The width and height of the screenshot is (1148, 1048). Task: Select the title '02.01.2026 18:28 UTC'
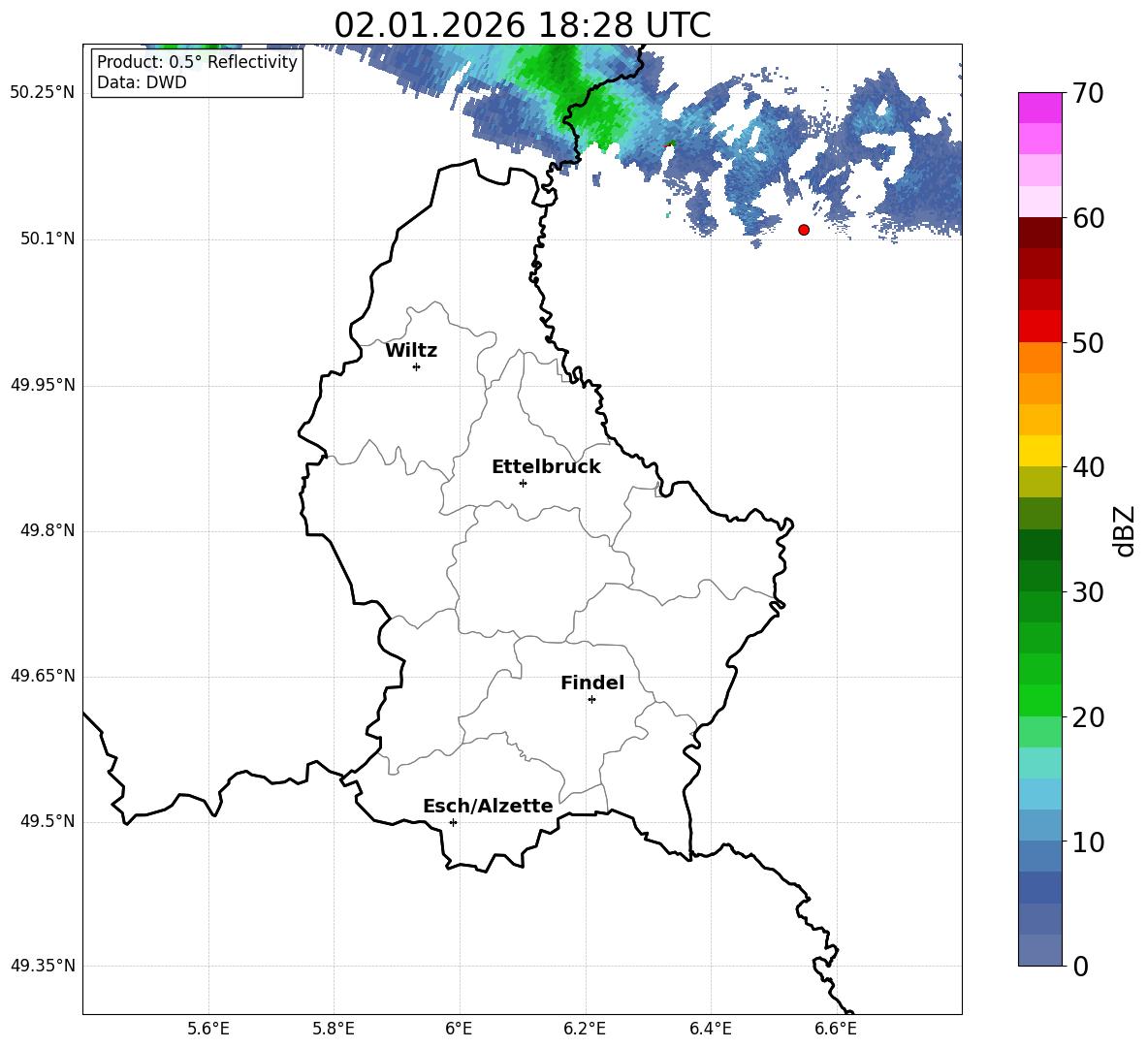[523, 25]
